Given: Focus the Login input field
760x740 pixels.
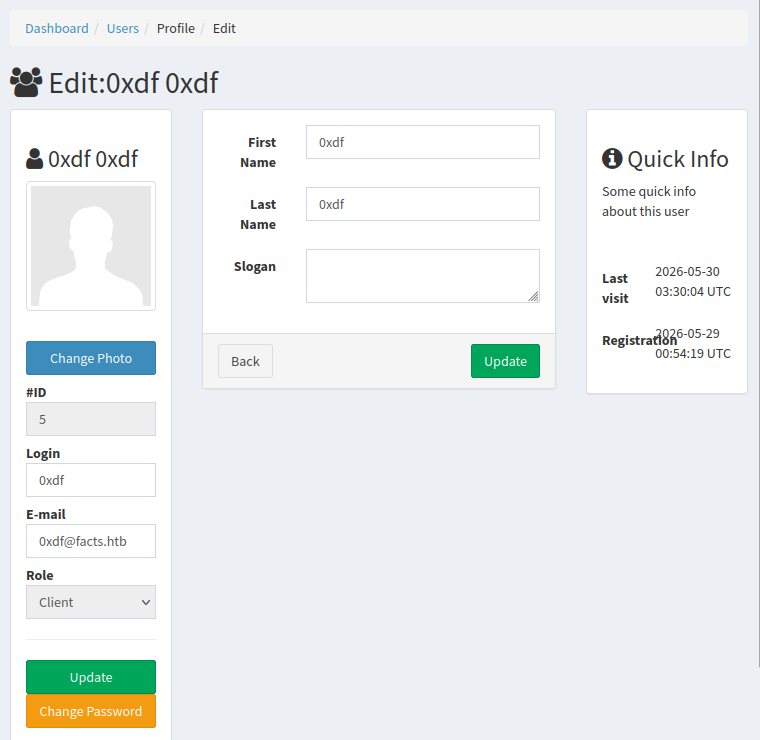Looking at the screenshot, I should pyautogui.click(x=91, y=480).
